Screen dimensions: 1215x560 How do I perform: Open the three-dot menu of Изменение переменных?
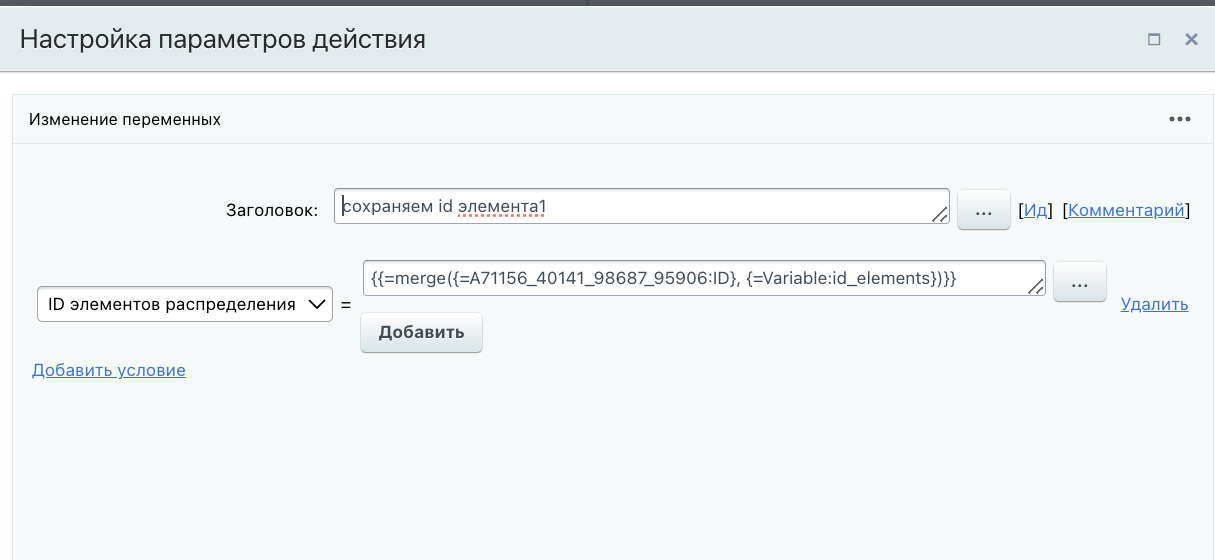pyautogui.click(x=1180, y=120)
